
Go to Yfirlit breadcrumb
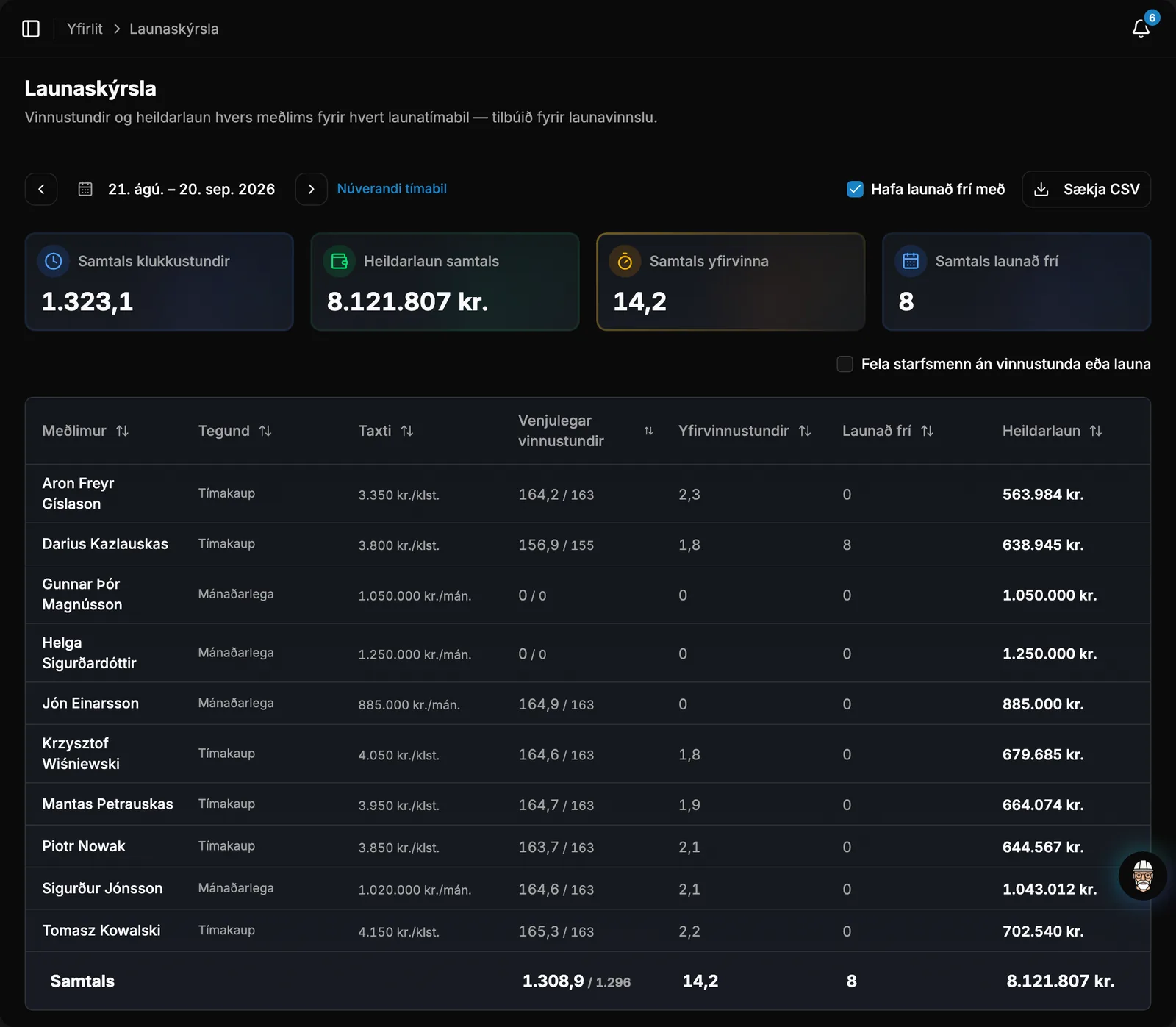85,29
